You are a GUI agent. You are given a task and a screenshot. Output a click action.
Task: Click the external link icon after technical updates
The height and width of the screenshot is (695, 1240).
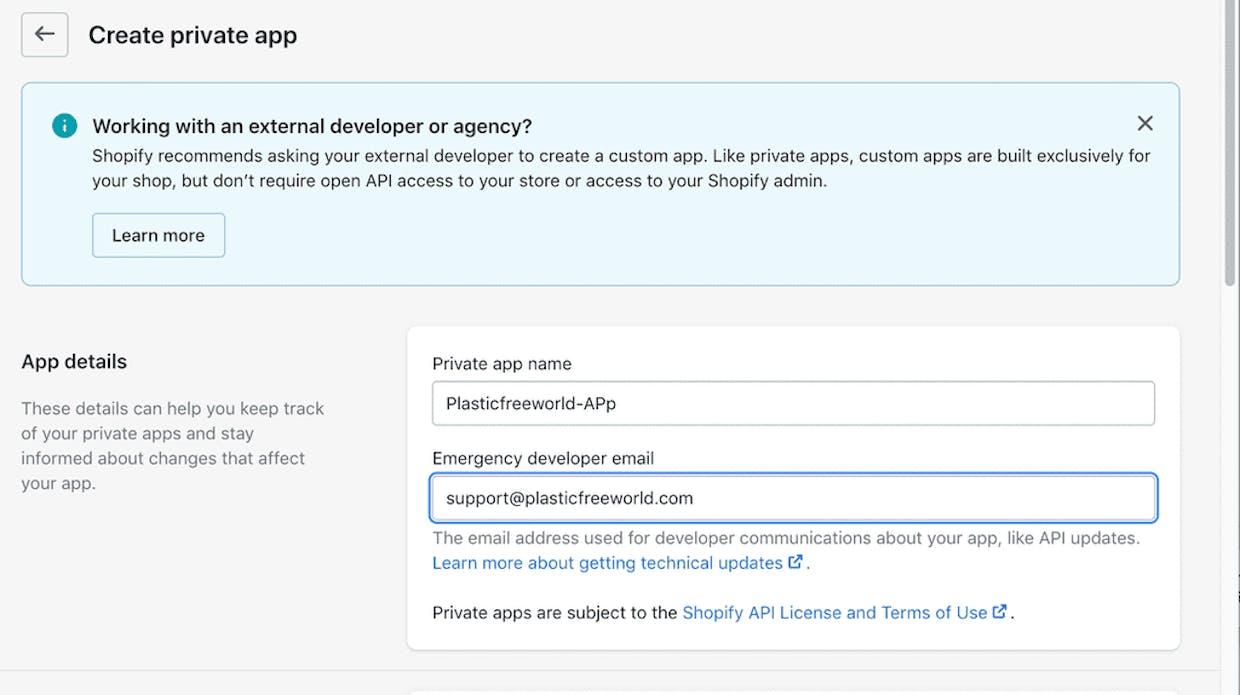(x=796, y=562)
